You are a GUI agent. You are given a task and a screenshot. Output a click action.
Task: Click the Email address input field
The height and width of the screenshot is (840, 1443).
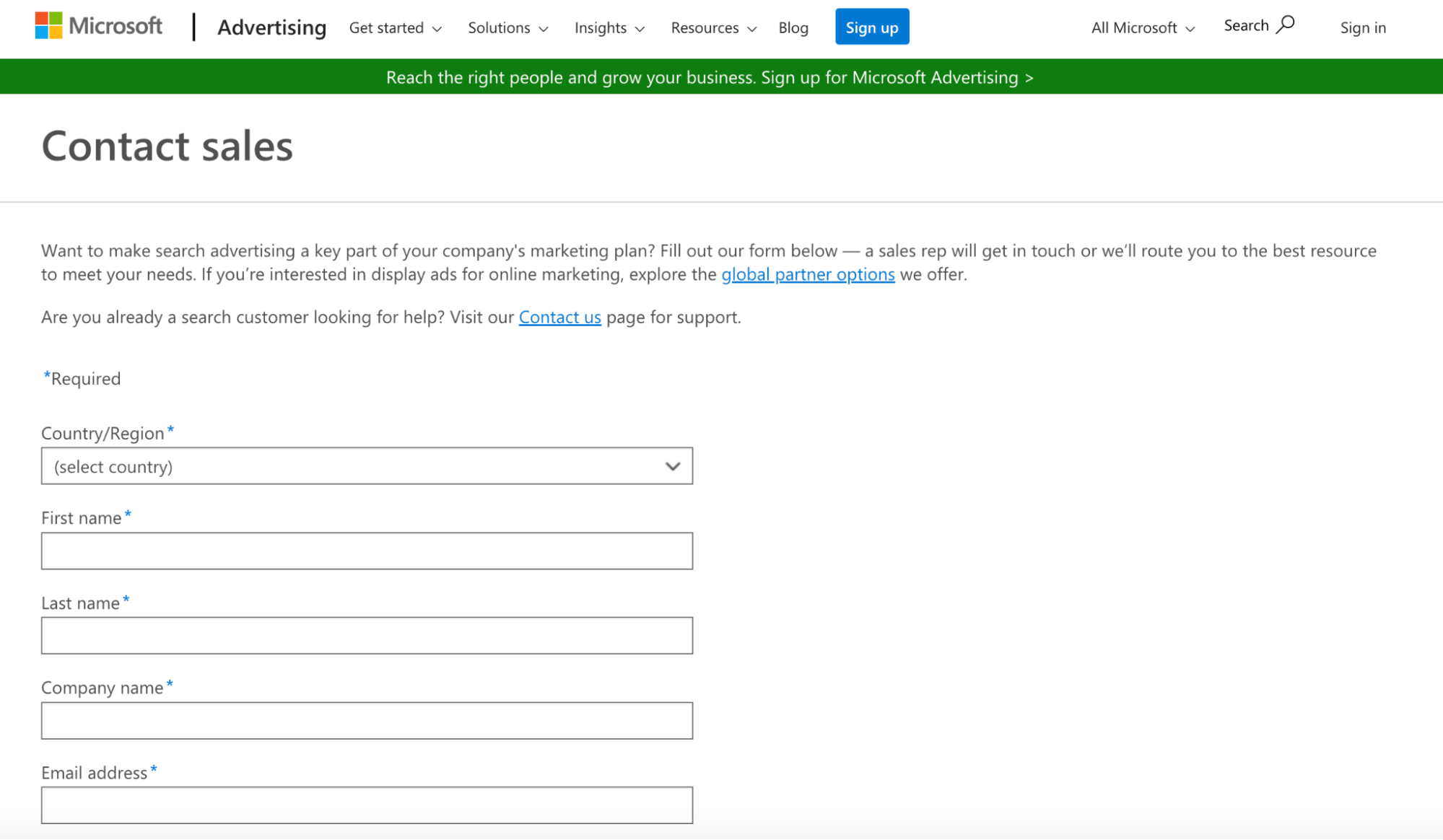point(367,805)
